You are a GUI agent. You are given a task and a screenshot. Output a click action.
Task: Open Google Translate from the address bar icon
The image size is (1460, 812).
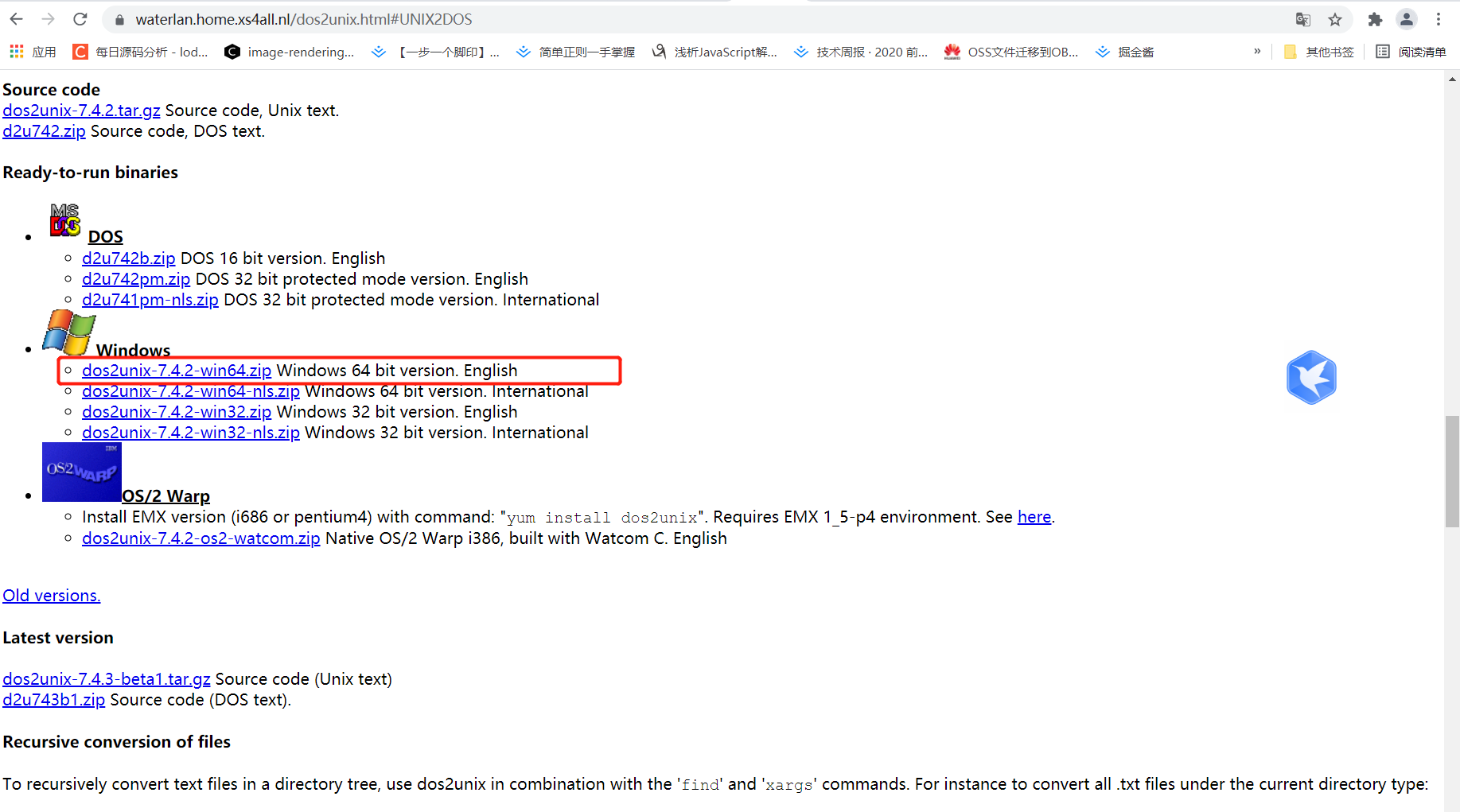1302,19
